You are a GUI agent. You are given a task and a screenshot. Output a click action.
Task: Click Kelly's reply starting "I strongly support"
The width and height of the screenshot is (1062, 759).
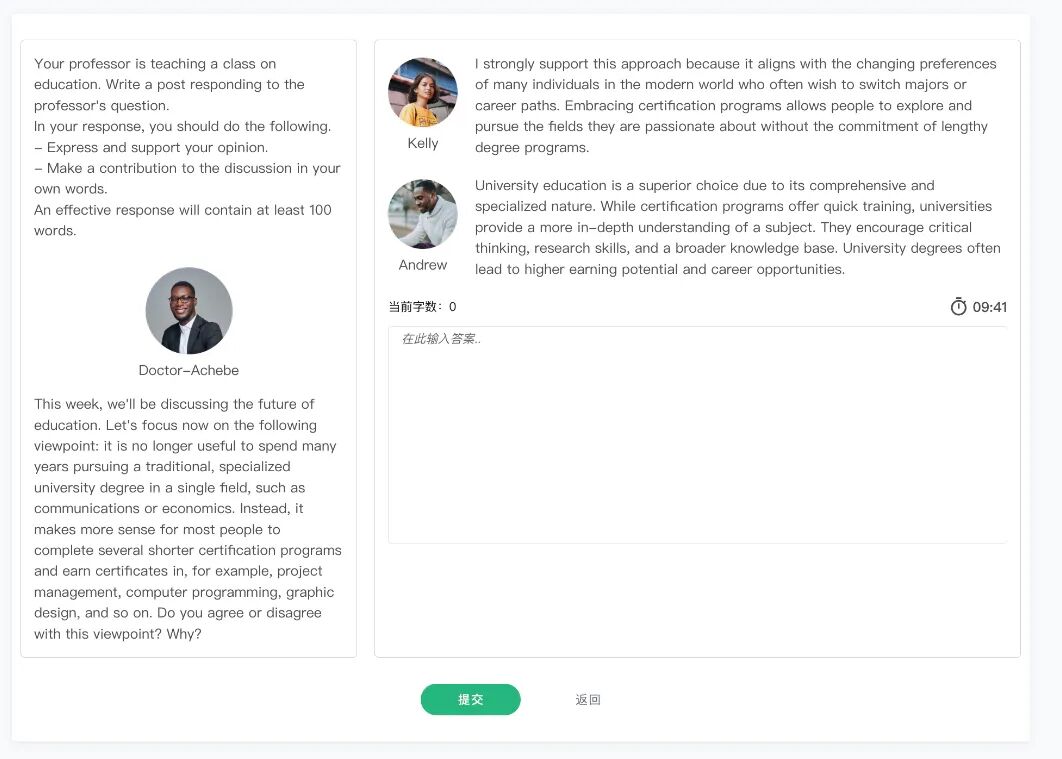[735, 106]
